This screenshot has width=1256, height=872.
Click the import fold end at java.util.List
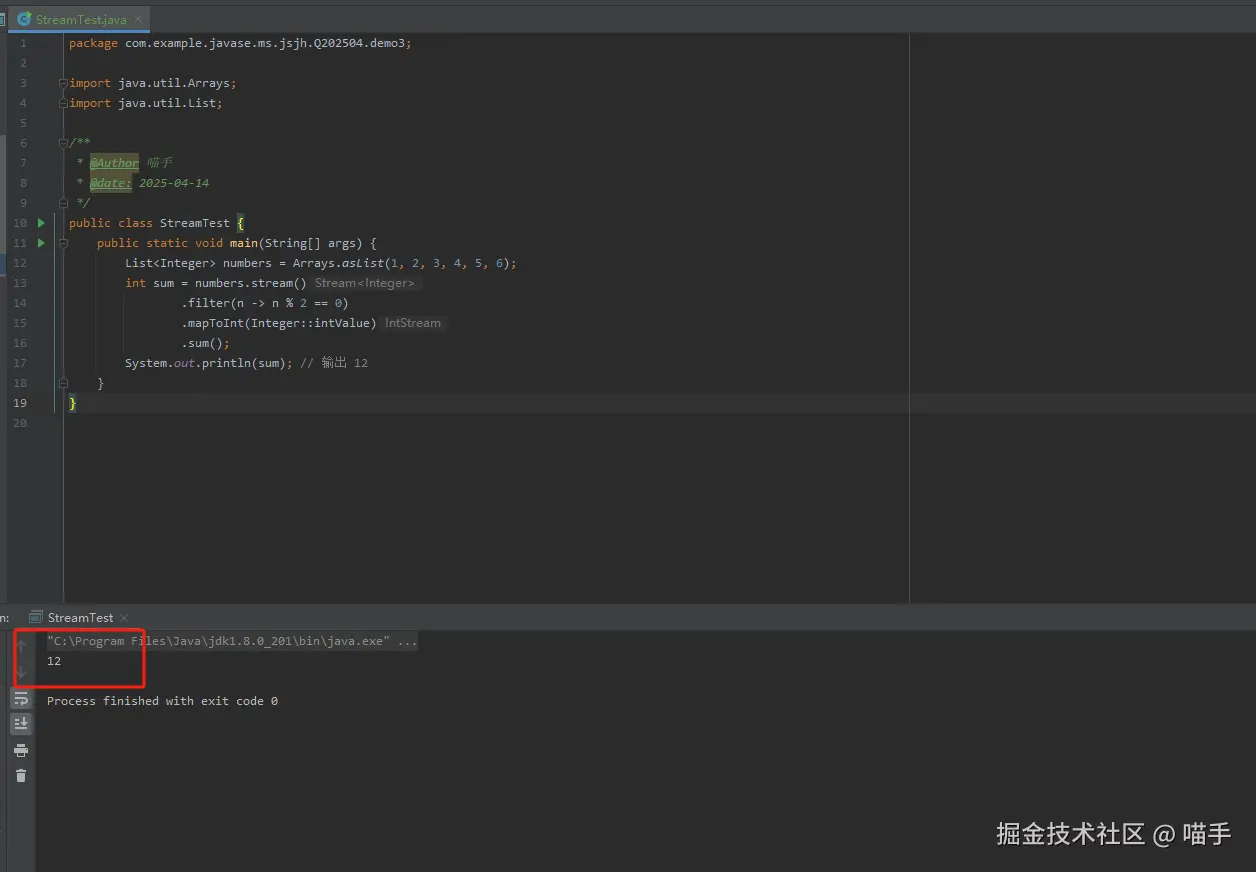[63, 103]
